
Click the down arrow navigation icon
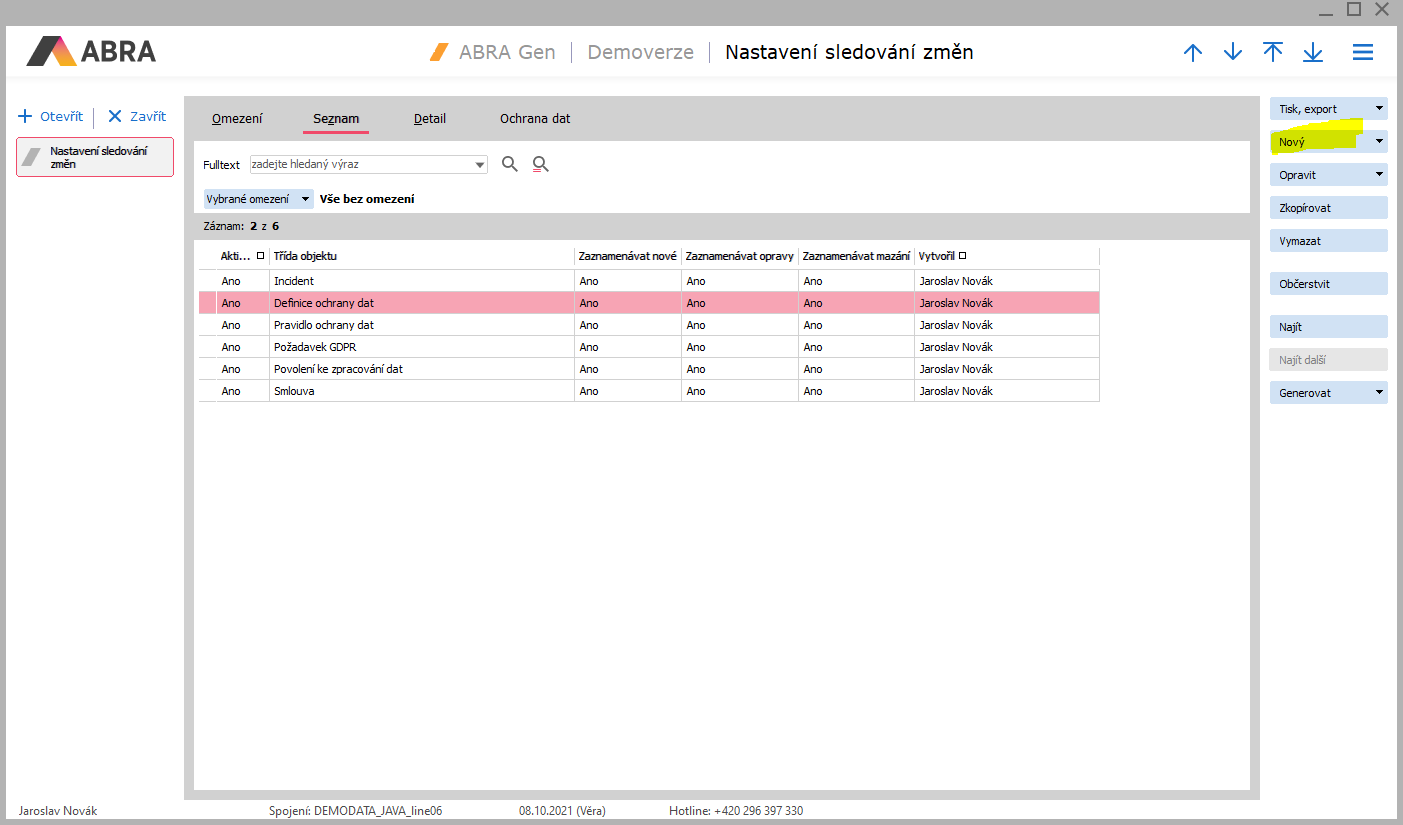(x=1232, y=53)
